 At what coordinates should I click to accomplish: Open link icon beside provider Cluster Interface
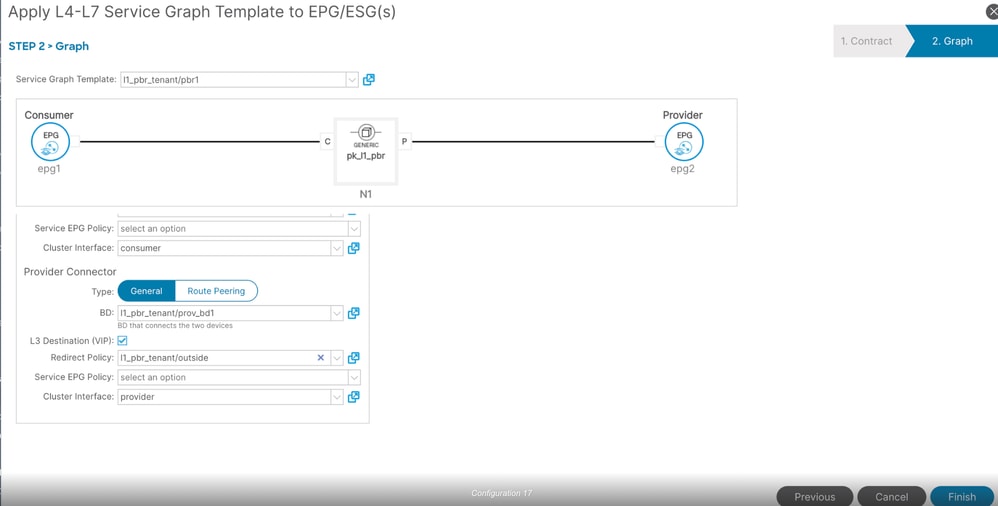pyautogui.click(x=354, y=397)
